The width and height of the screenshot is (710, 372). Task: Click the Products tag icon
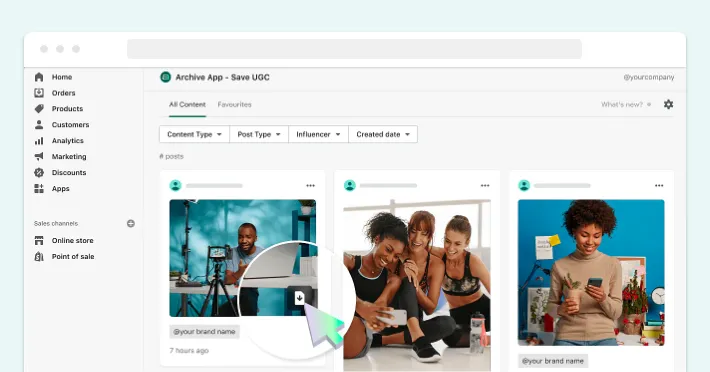[x=39, y=109]
